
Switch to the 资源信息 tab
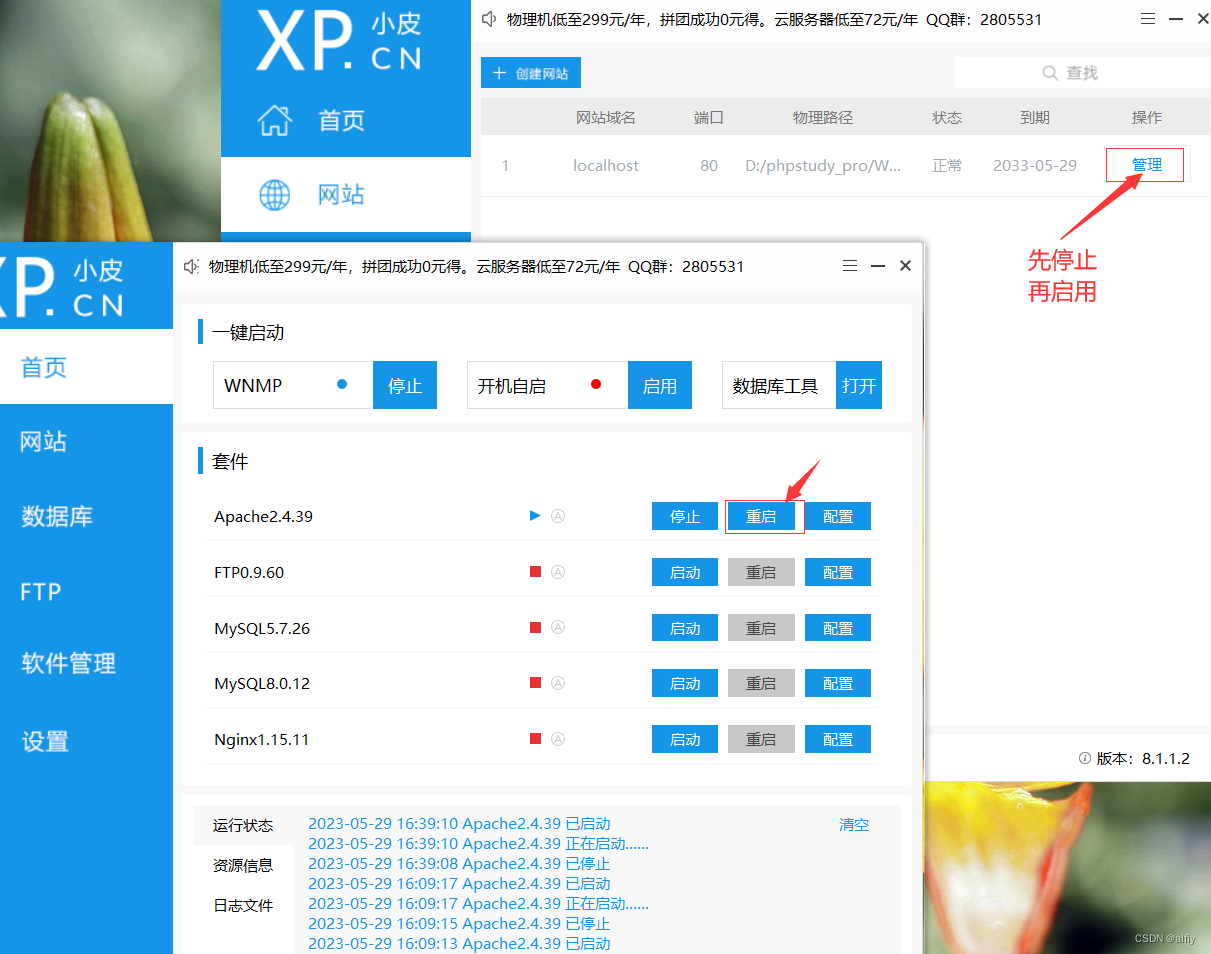click(243, 865)
